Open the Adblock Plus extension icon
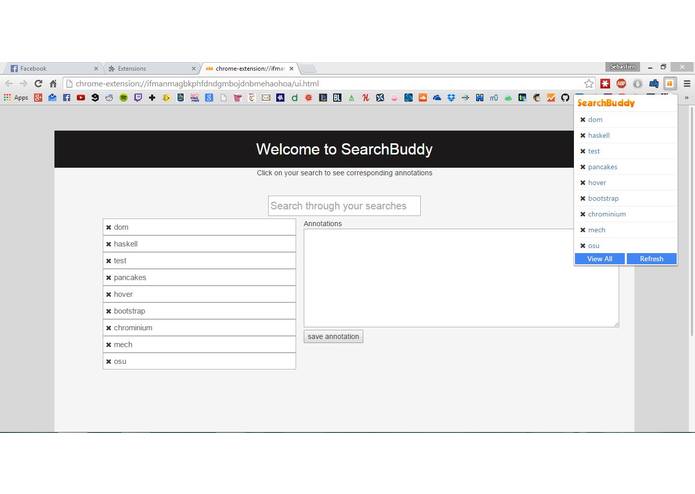This screenshot has height=494, width=695. coord(621,83)
